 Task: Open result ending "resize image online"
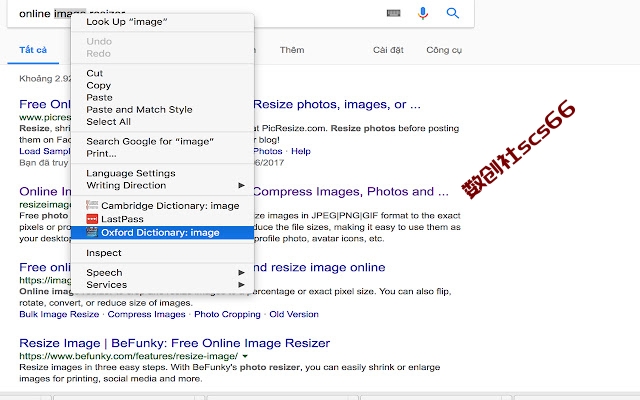tap(319, 267)
